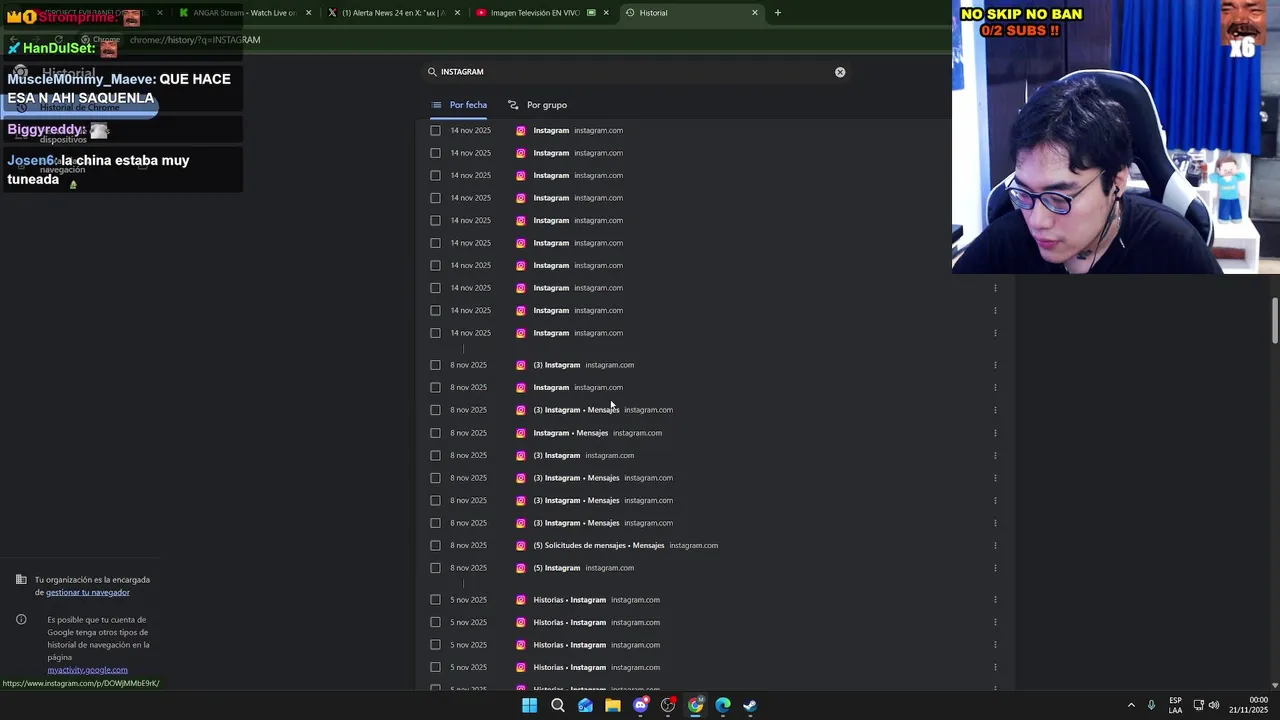
Task: Open the plain 'Instagram' 8 nov history entry
Action: (551, 387)
